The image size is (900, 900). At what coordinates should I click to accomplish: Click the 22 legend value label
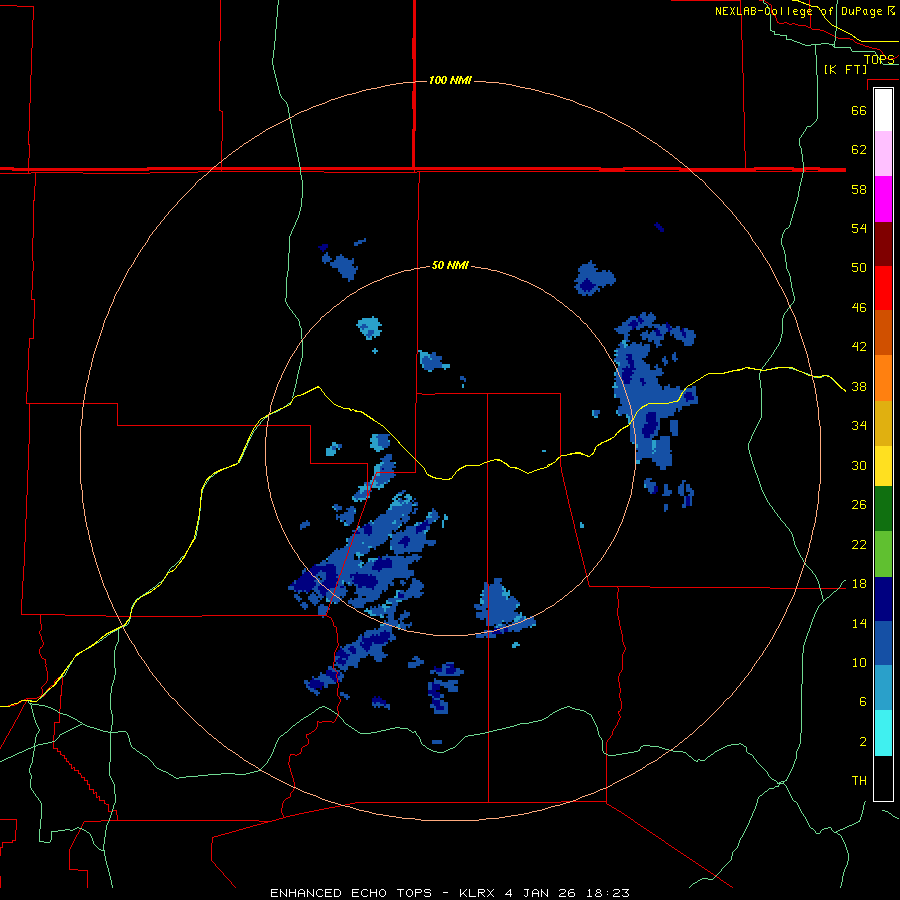tap(859, 544)
